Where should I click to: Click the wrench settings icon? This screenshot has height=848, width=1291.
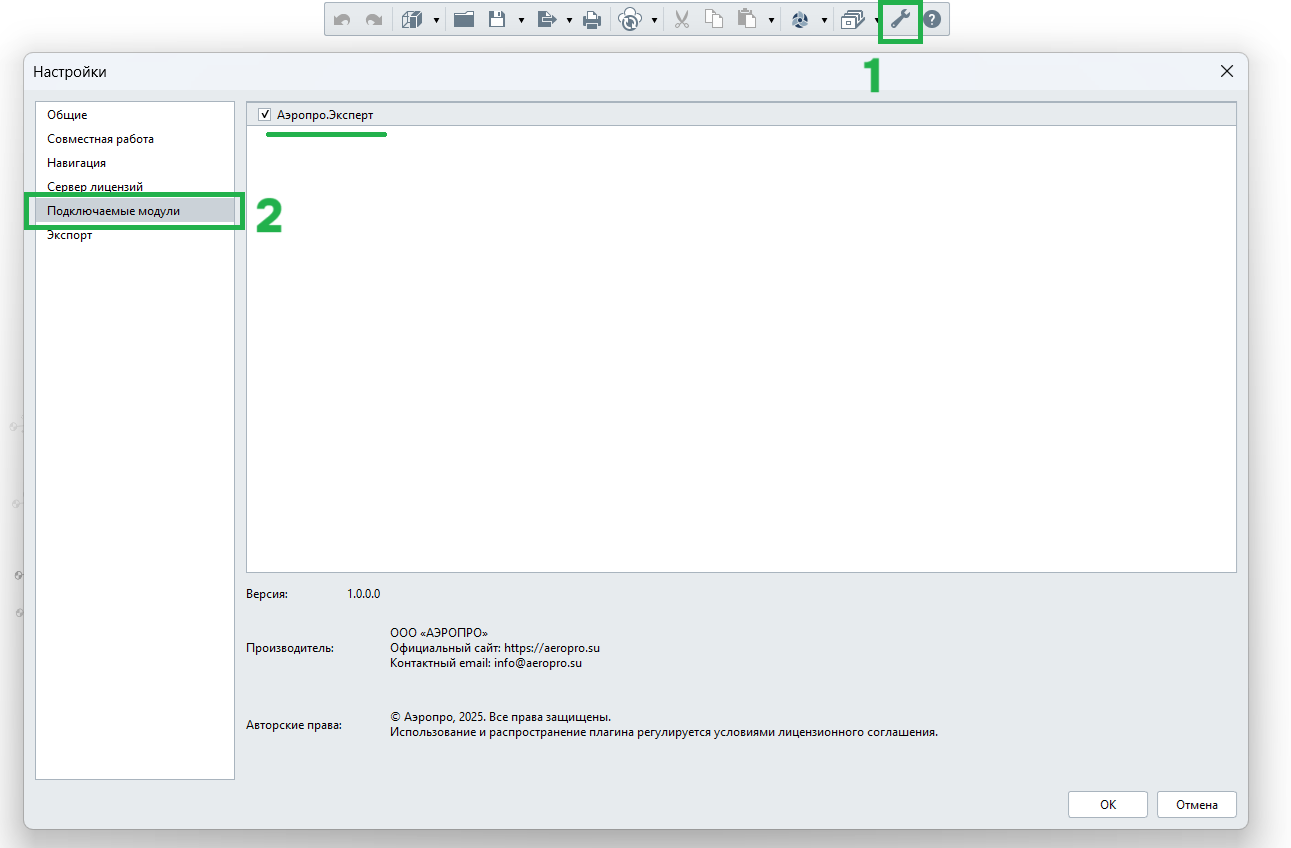[x=900, y=19]
